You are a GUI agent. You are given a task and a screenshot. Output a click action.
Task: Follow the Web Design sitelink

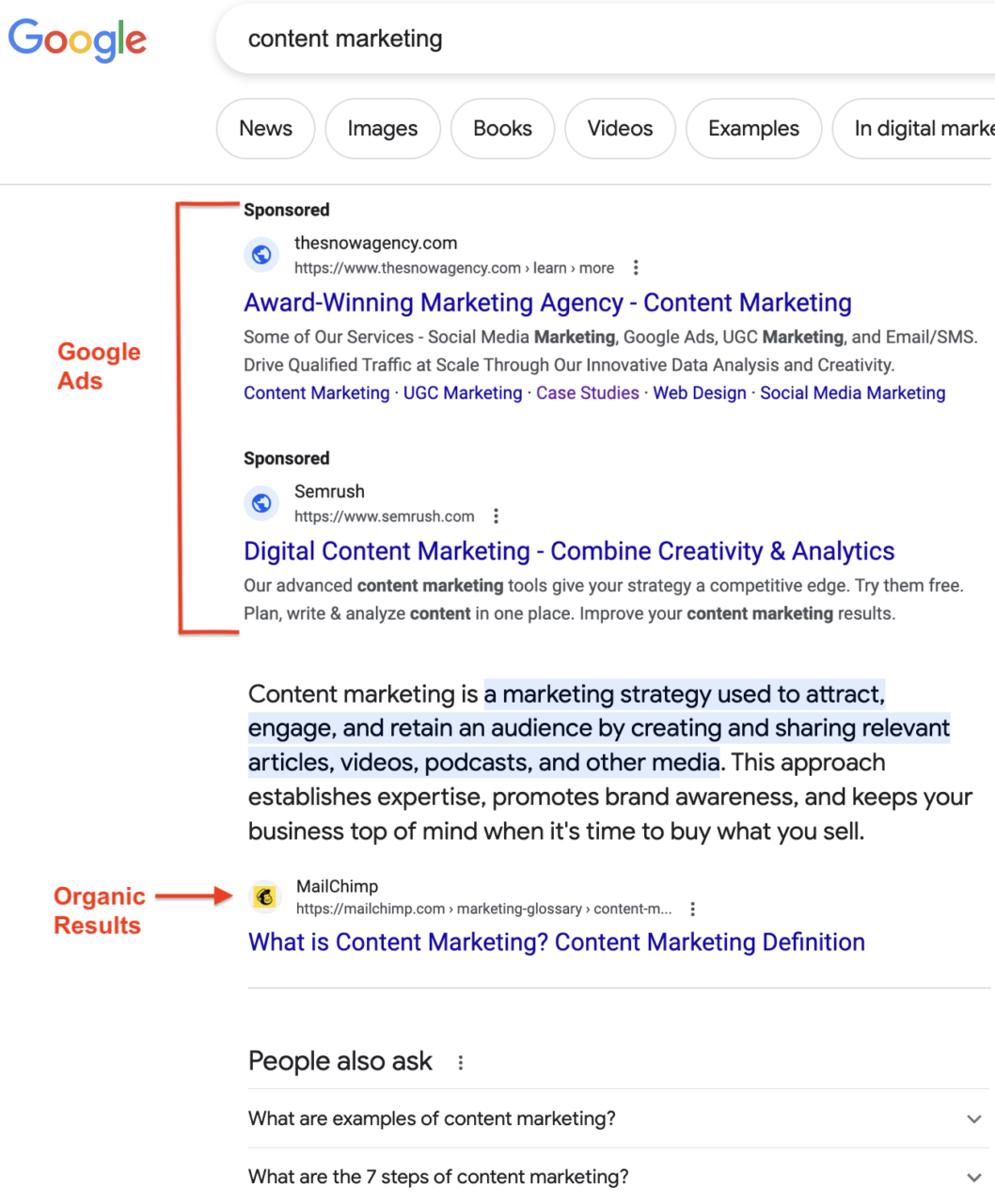point(700,393)
